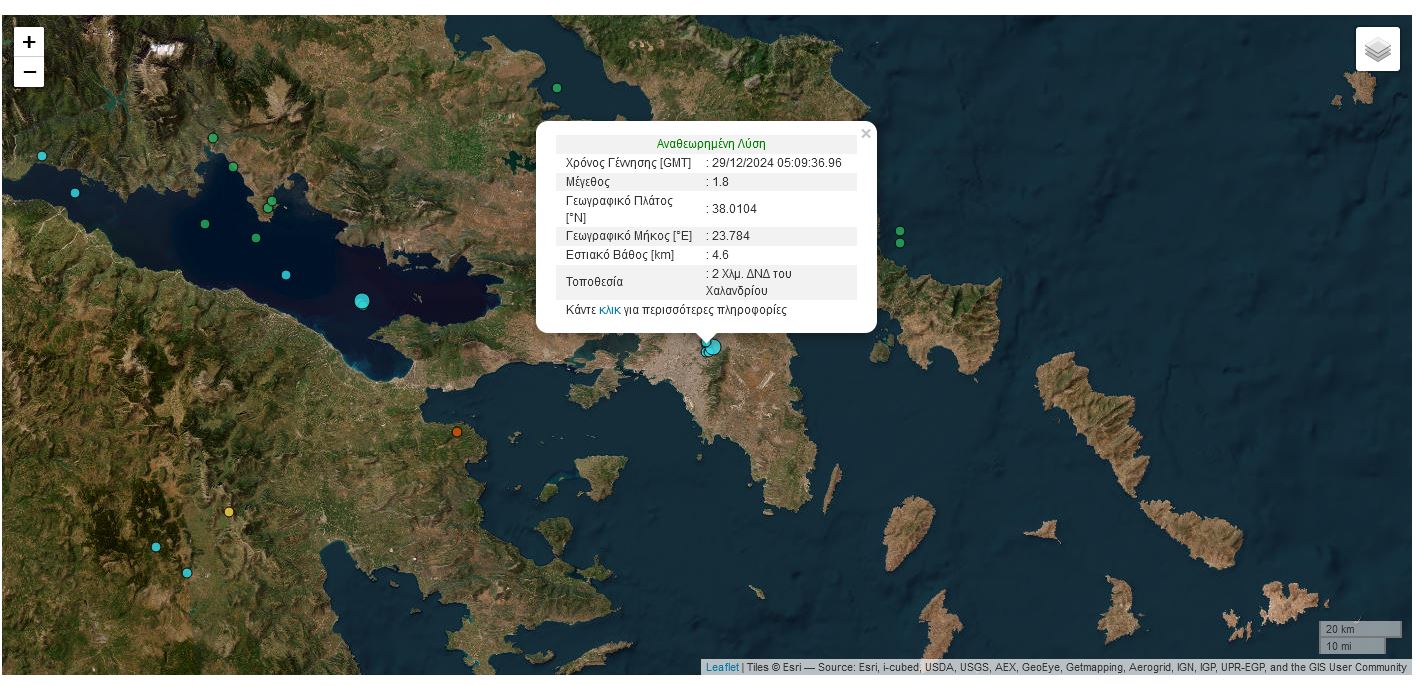The width and height of the screenshot is (1416, 686).
Task: Click the Τοποθεσία location row in popup
Action: (706, 282)
